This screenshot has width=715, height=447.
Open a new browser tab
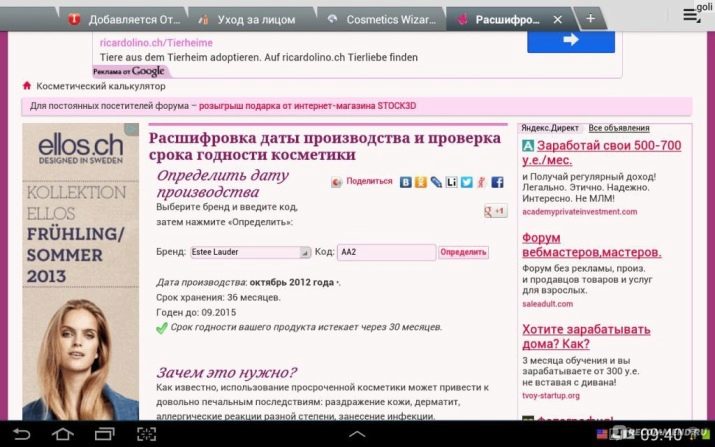(590, 18)
